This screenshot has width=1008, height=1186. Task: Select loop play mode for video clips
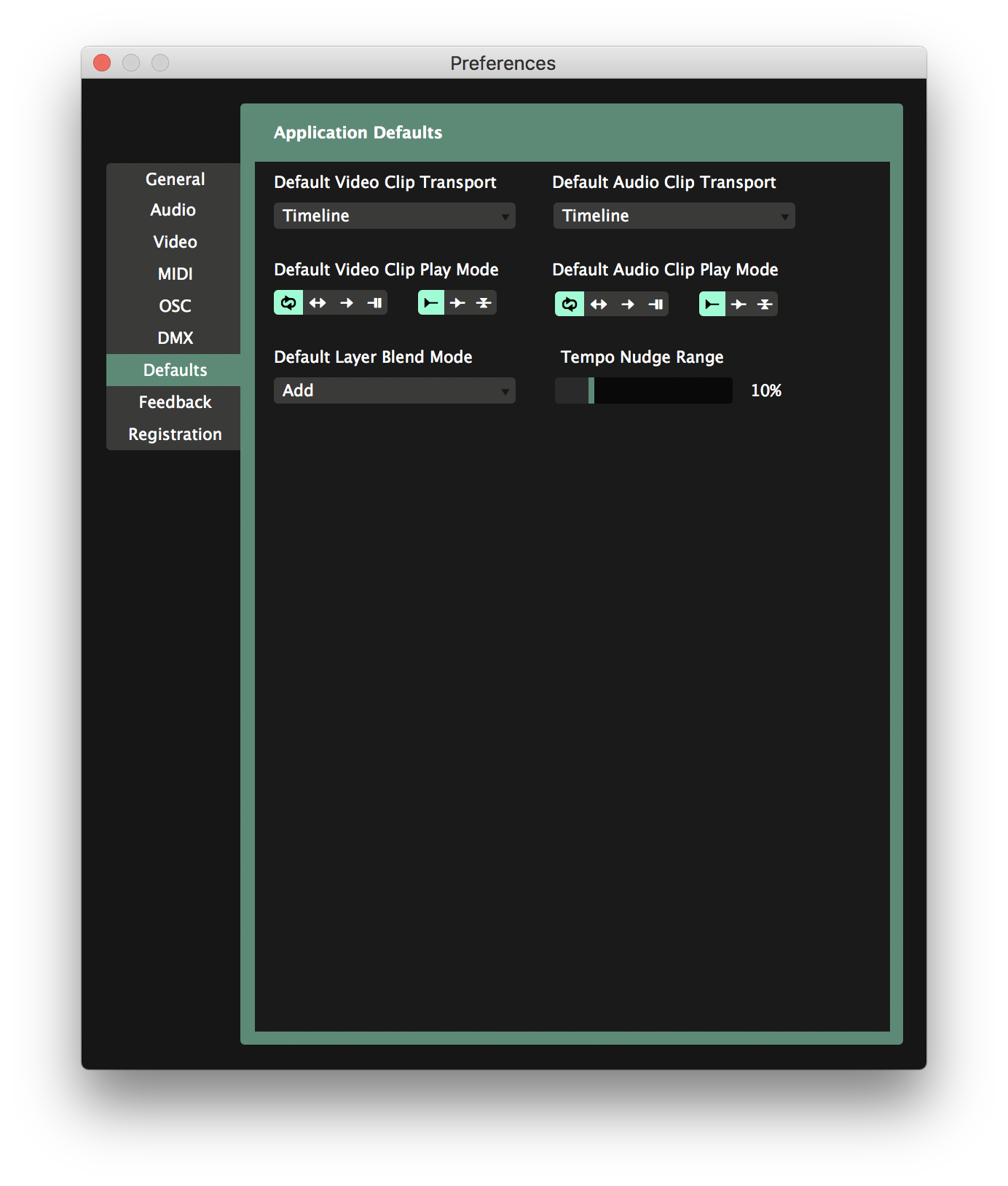click(x=288, y=303)
